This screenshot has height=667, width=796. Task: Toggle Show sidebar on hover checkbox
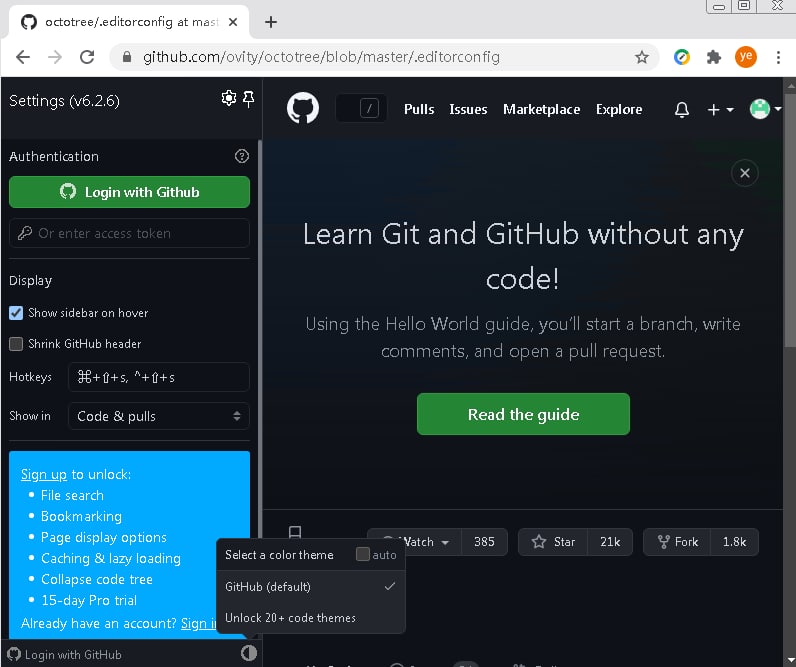[16, 313]
